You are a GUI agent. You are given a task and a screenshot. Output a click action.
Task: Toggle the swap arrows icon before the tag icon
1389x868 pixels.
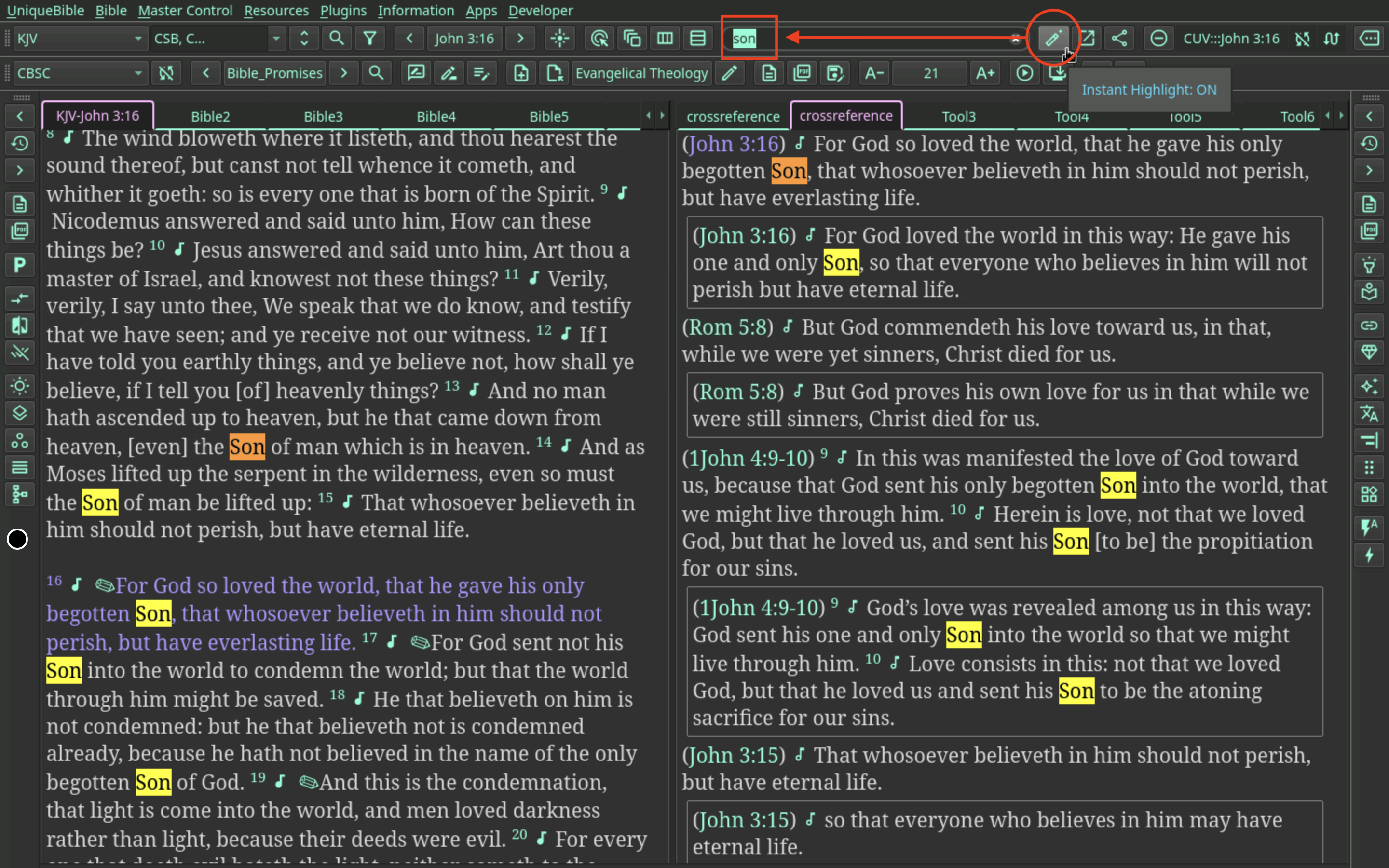click(x=1332, y=39)
